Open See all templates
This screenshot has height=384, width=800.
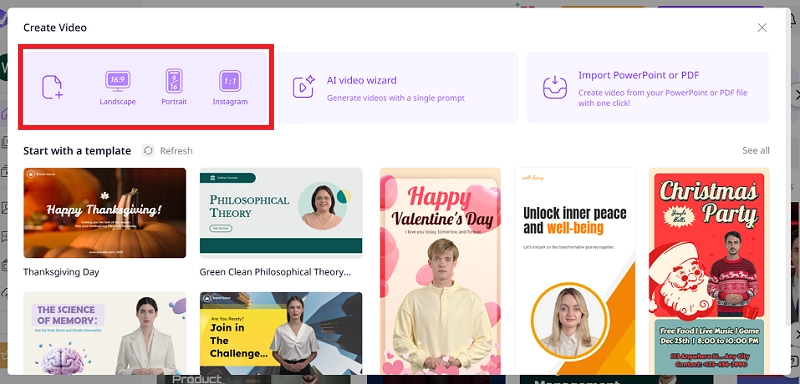tap(756, 150)
